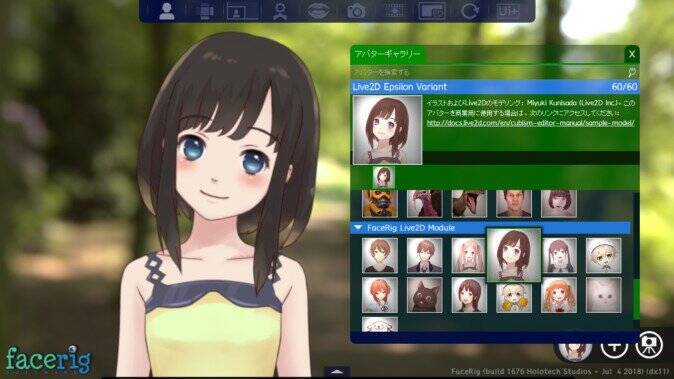Select the chibi with yellow pom-poms
Image resolution: width=674 pixels, height=379 pixels.
(514, 297)
